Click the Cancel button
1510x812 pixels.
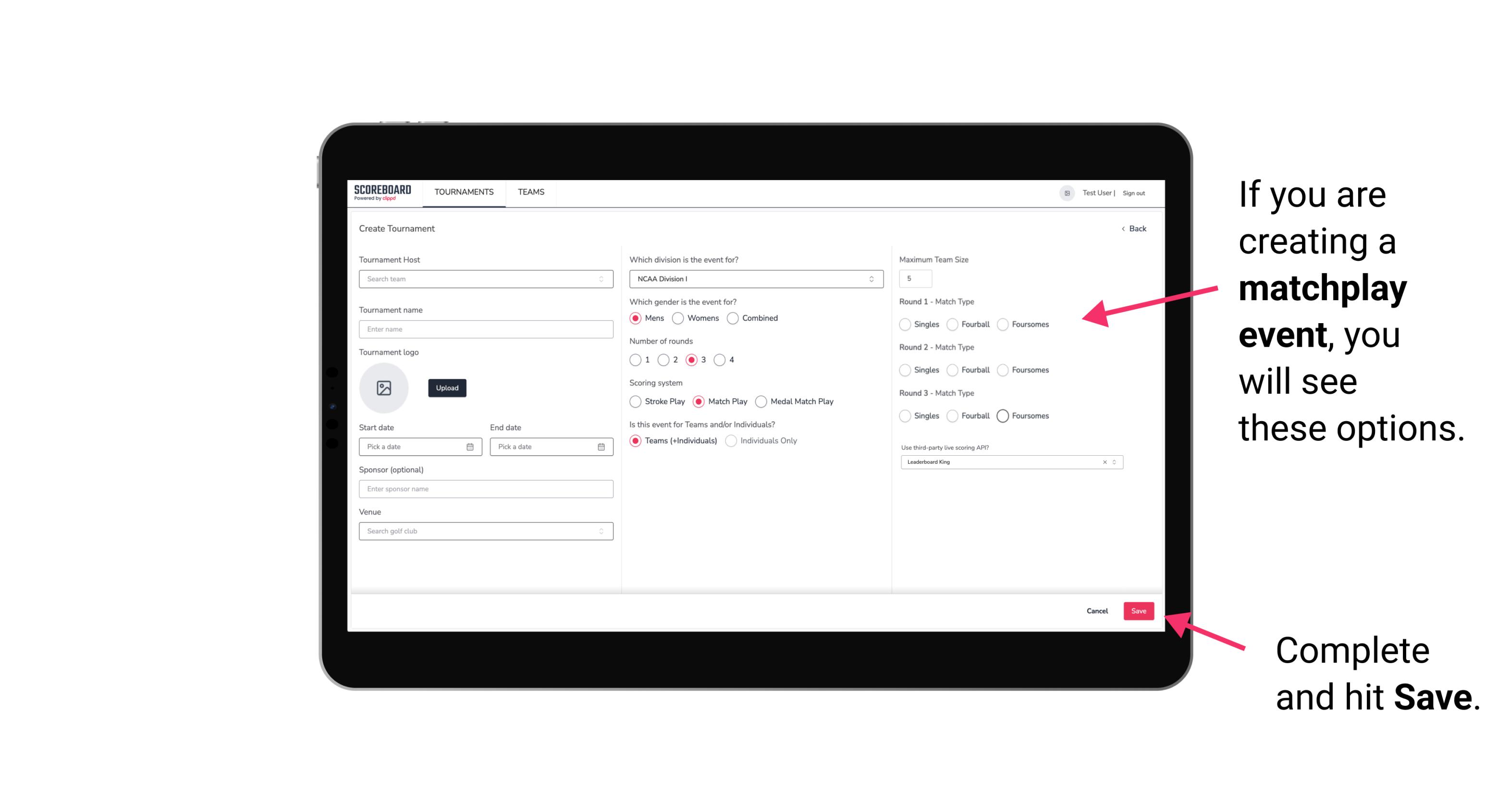1097,611
